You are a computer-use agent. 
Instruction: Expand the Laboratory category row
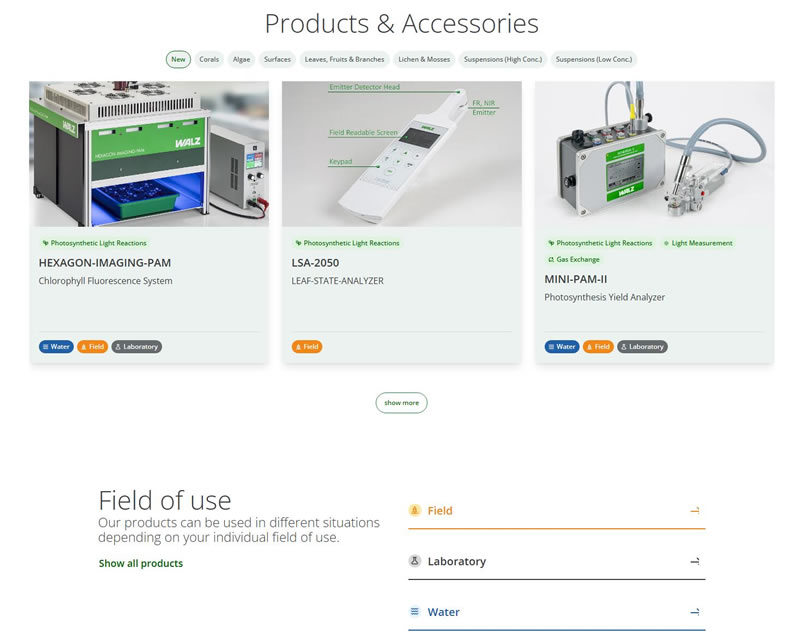point(557,562)
